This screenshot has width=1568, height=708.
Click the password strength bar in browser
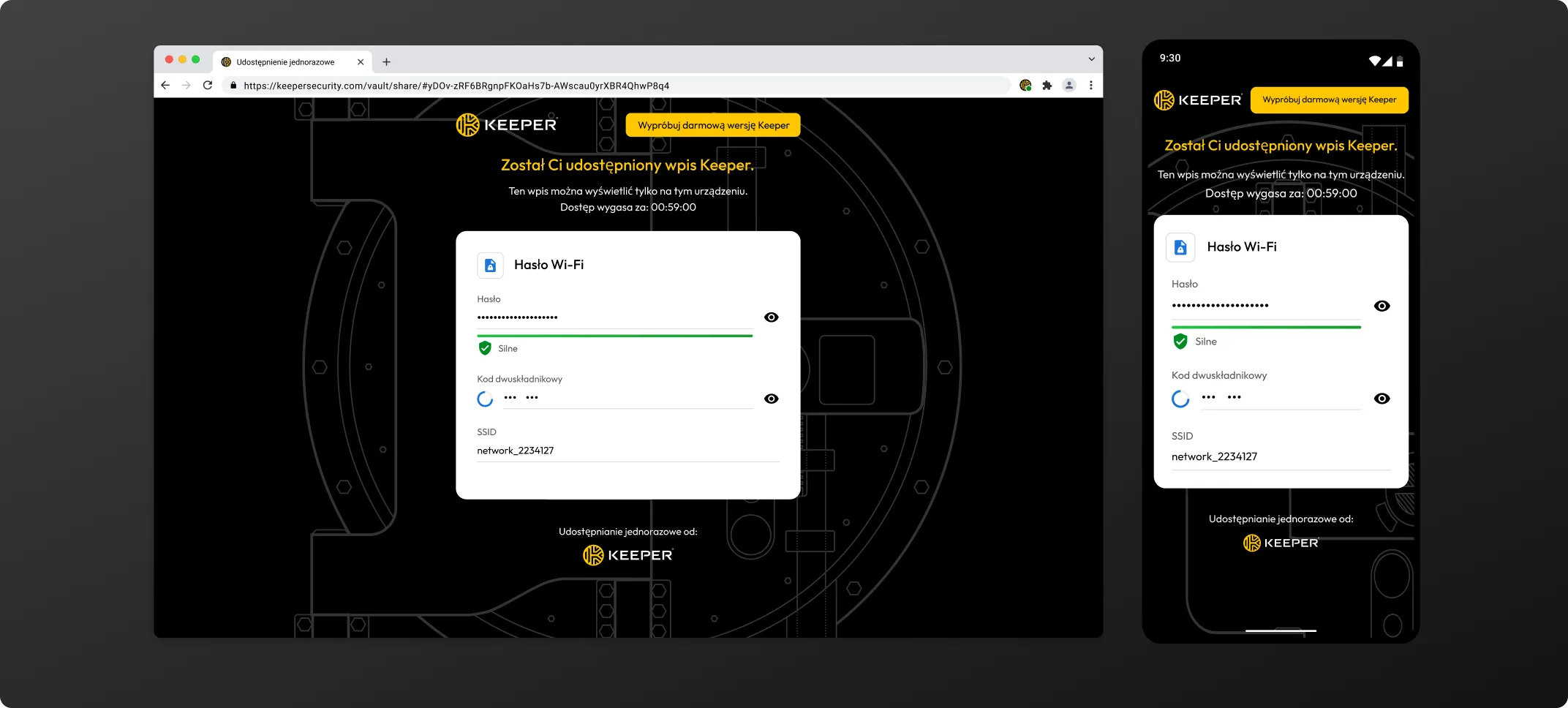pos(614,336)
